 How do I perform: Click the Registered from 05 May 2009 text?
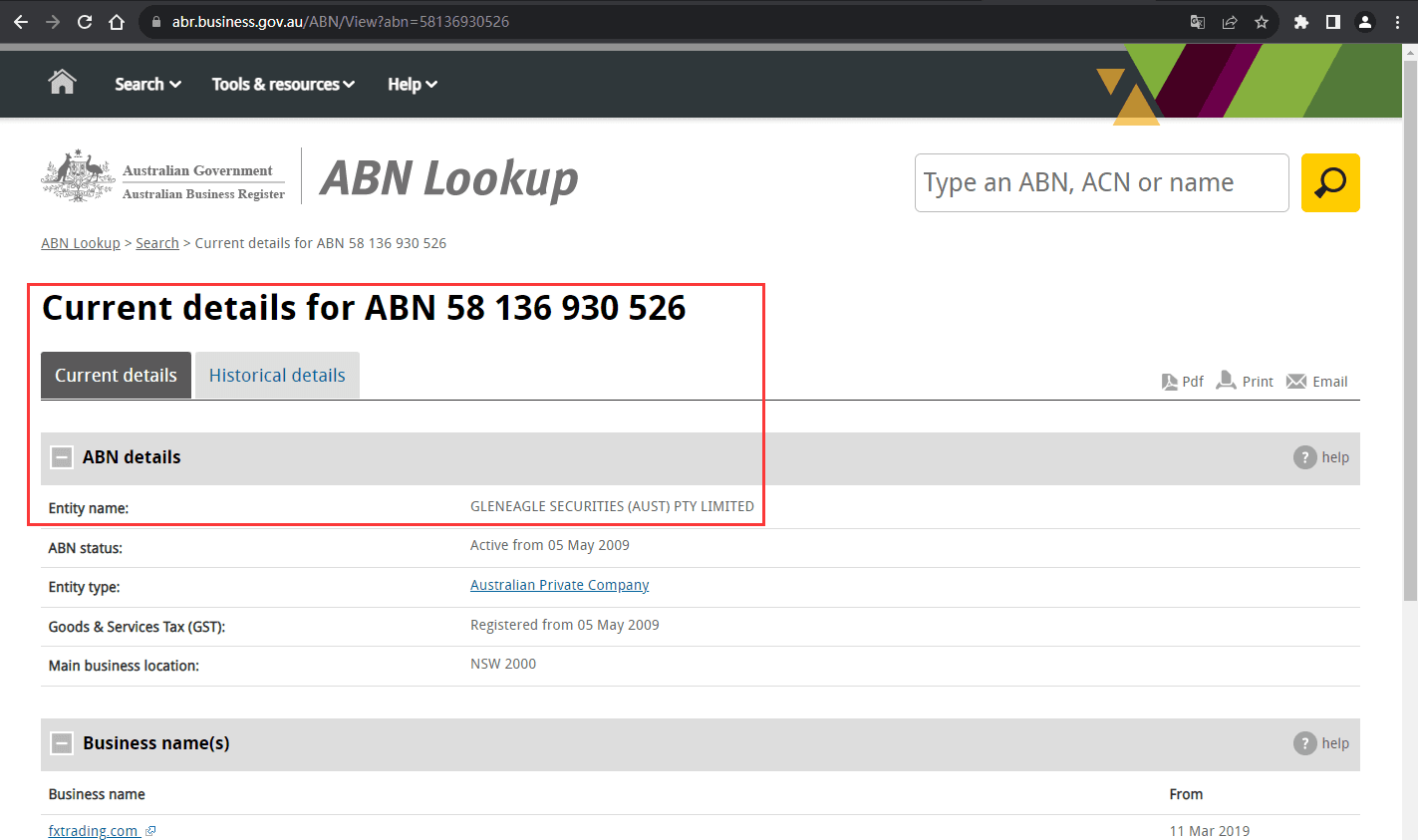565,625
